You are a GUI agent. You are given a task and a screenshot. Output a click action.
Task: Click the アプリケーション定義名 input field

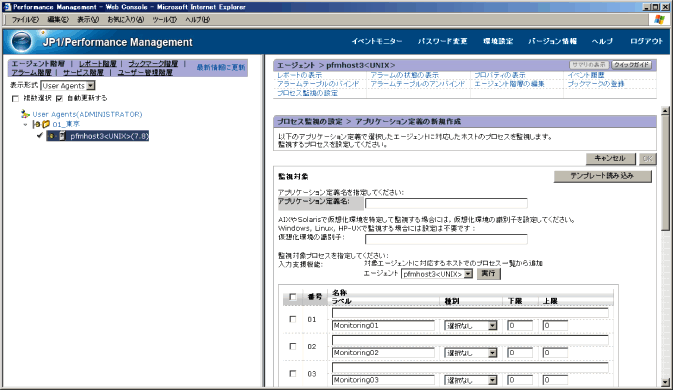[x=446, y=203]
